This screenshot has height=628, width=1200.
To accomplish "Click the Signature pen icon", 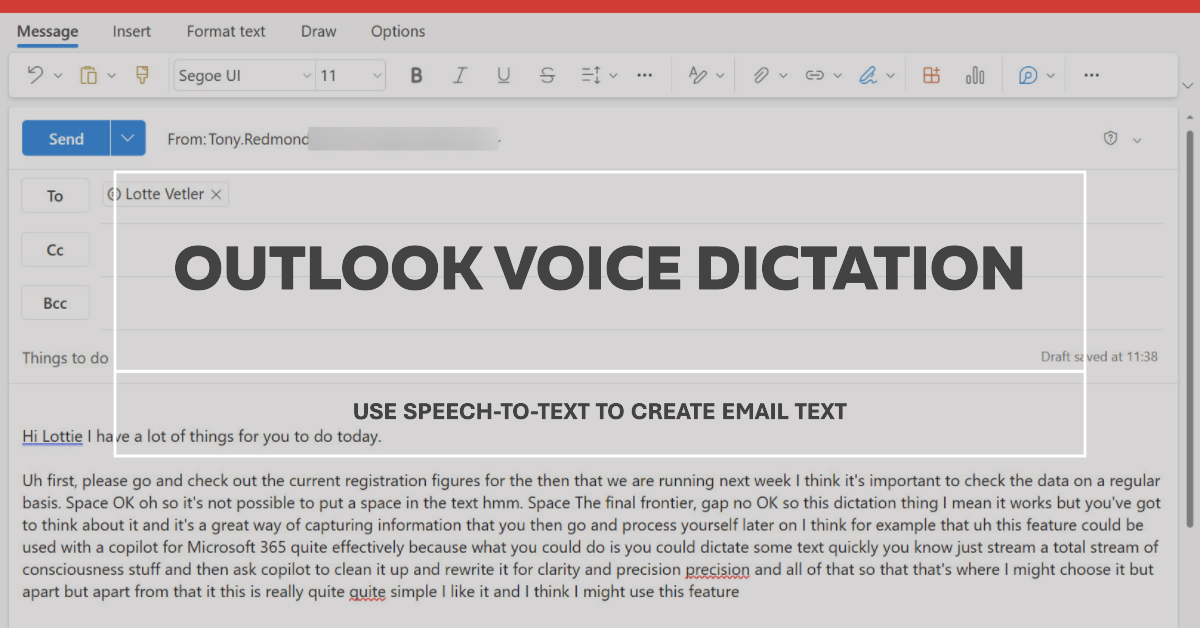I will (868, 76).
